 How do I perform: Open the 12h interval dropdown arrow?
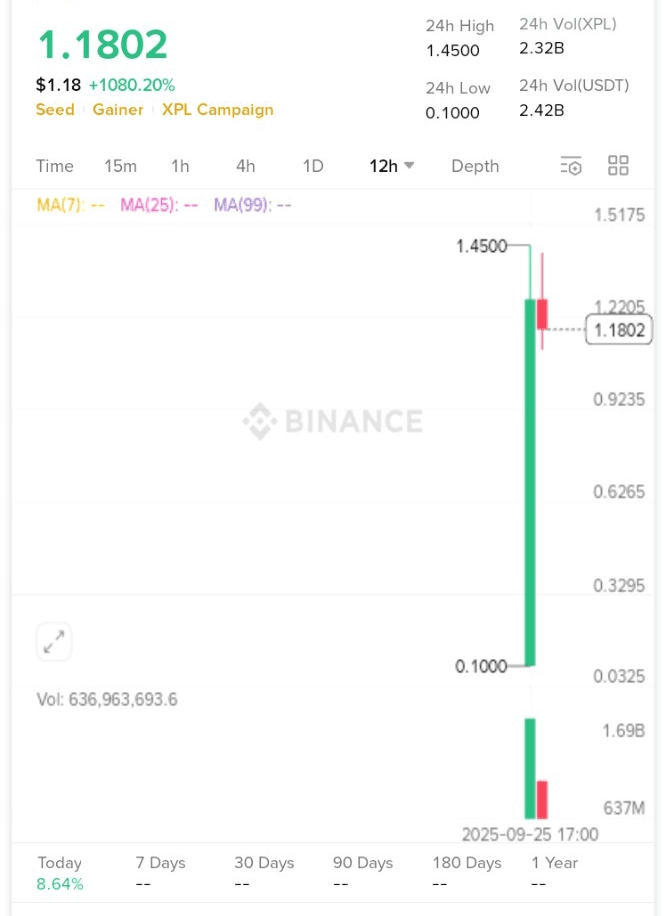(409, 166)
